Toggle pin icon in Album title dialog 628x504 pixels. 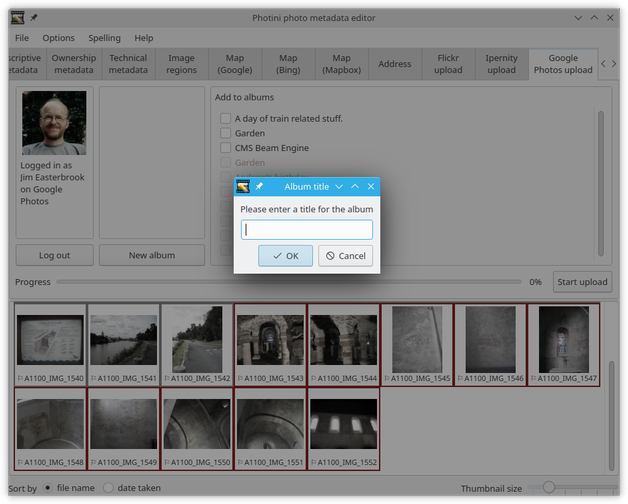pos(259,186)
